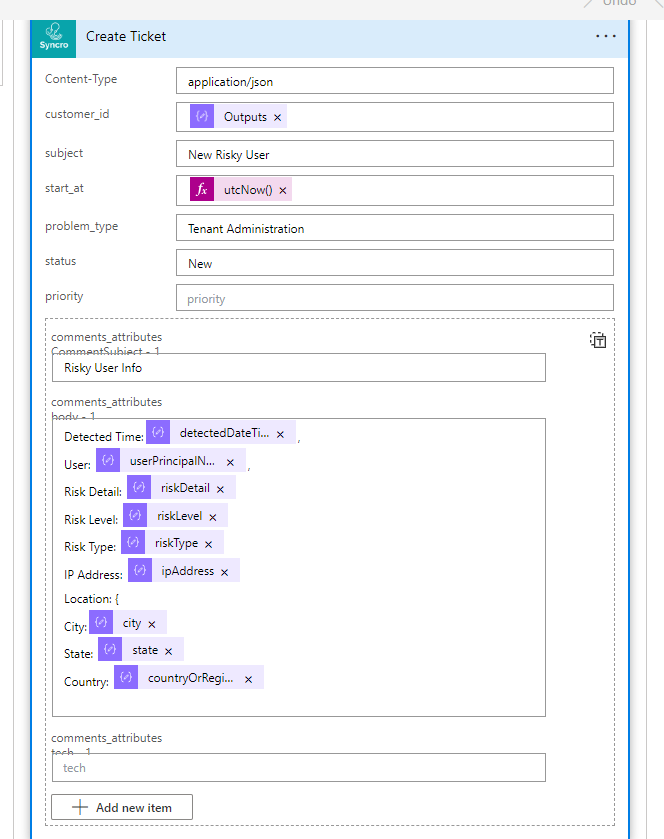This screenshot has width=664, height=839.
Task: Remove the userPrincipalName token
Action: point(230,462)
